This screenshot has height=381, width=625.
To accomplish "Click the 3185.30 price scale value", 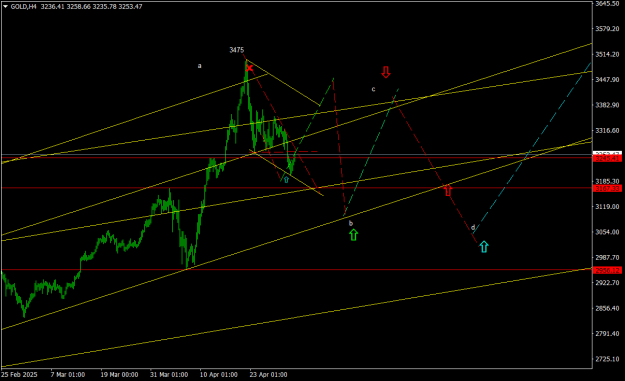I will tap(607, 181).
